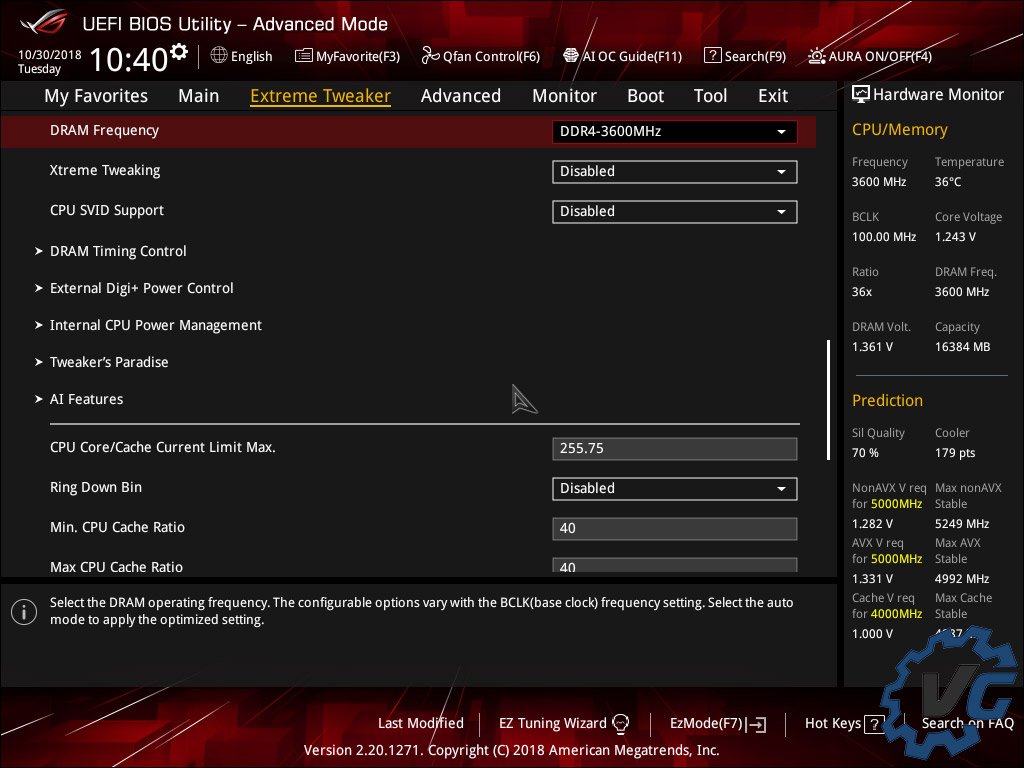1024x768 pixels.
Task: Open the Xtreme Tweaking dropdown
Action: (674, 171)
